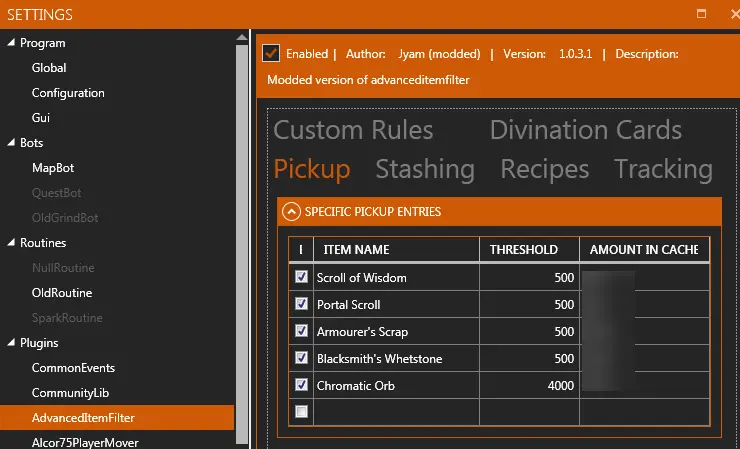Select the Tracking tab
The width and height of the screenshot is (740, 449).
coord(663,169)
